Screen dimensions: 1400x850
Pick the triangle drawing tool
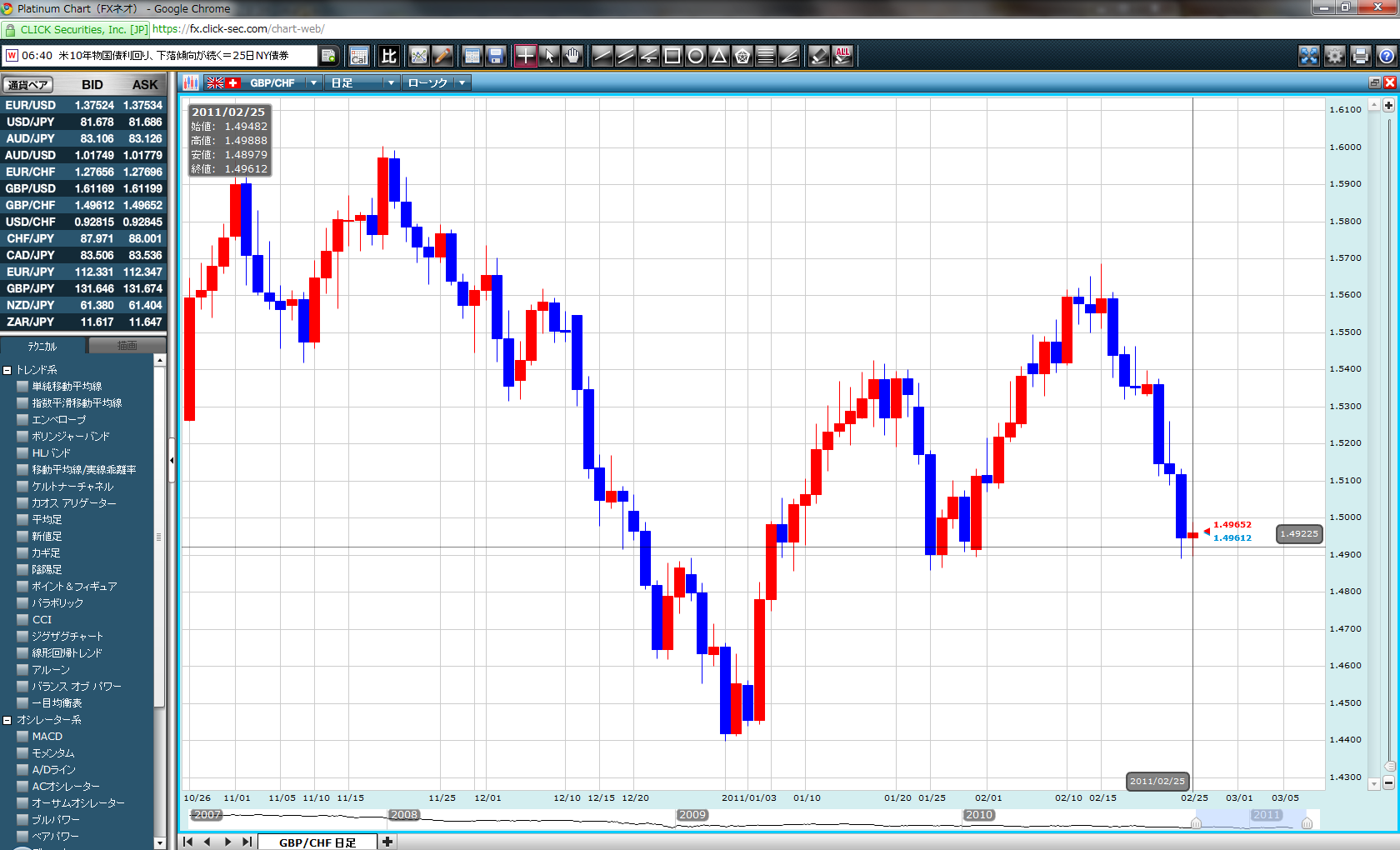[x=718, y=56]
